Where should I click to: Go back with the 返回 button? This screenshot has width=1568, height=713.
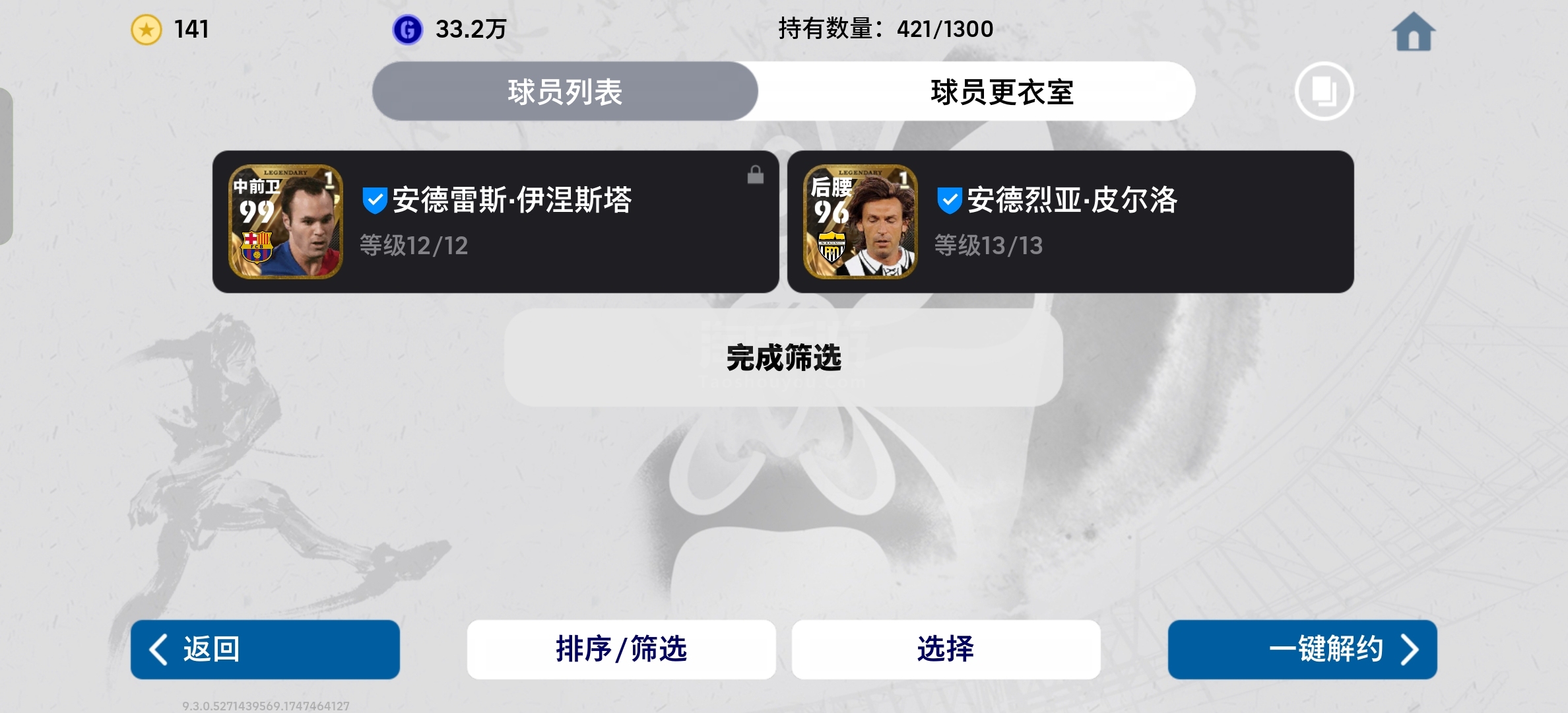pyautogui.click(x=265, y=650)
